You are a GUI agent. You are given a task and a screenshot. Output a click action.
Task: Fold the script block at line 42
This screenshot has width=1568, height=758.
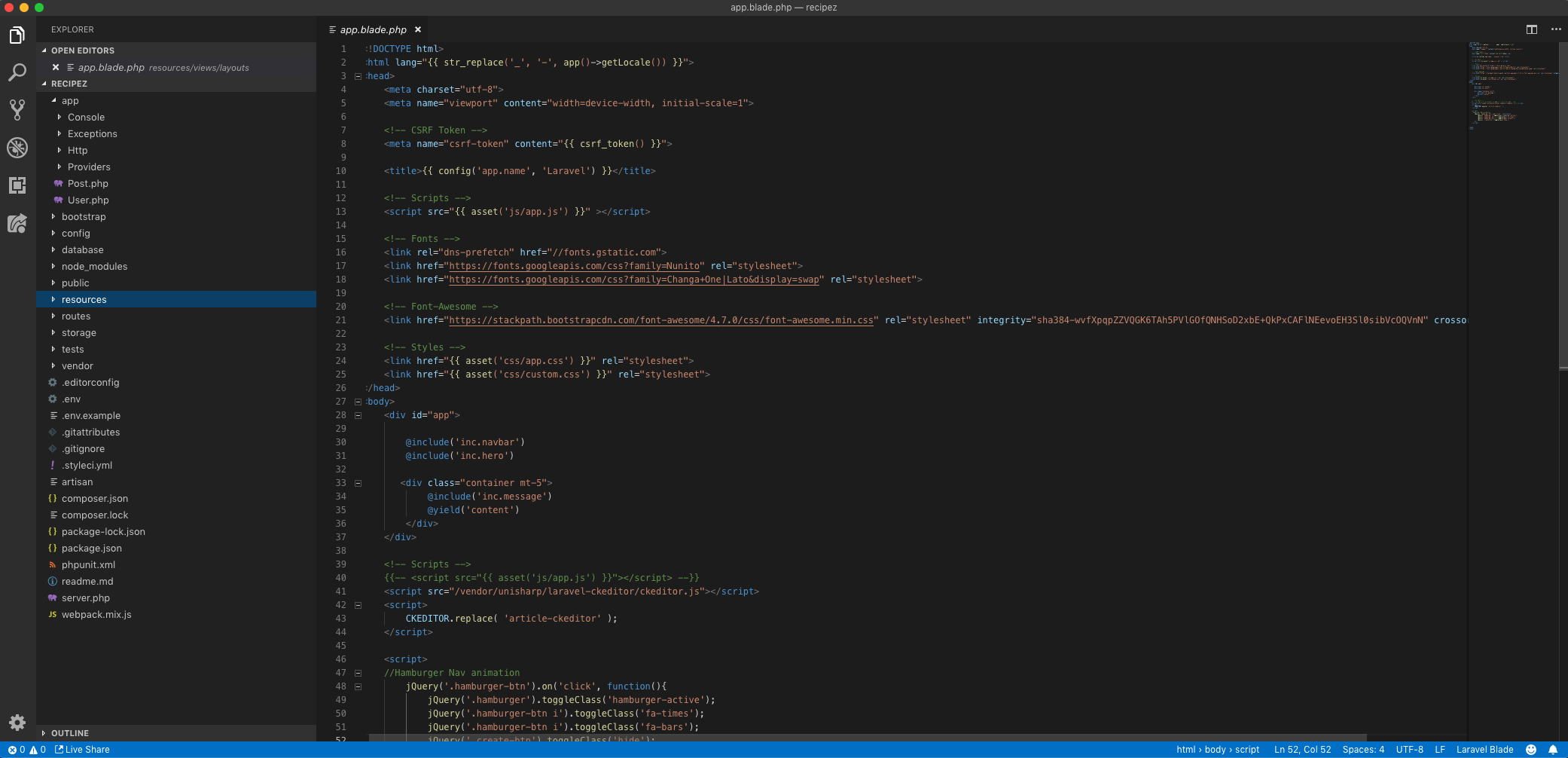358,605
